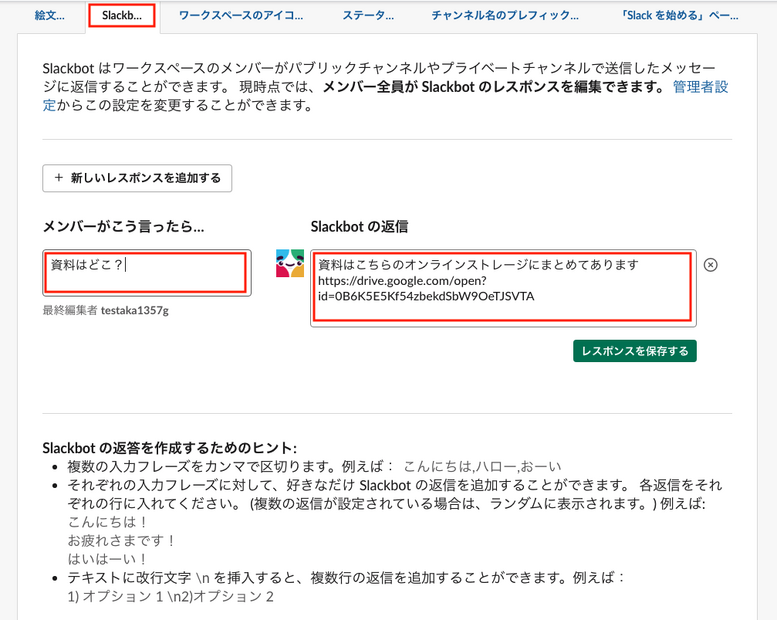777x620 pixels.
Task: Click the Slackbot の返答を作成するためのヒント heading
Action: pyautogui.click(x=169, y=448)
